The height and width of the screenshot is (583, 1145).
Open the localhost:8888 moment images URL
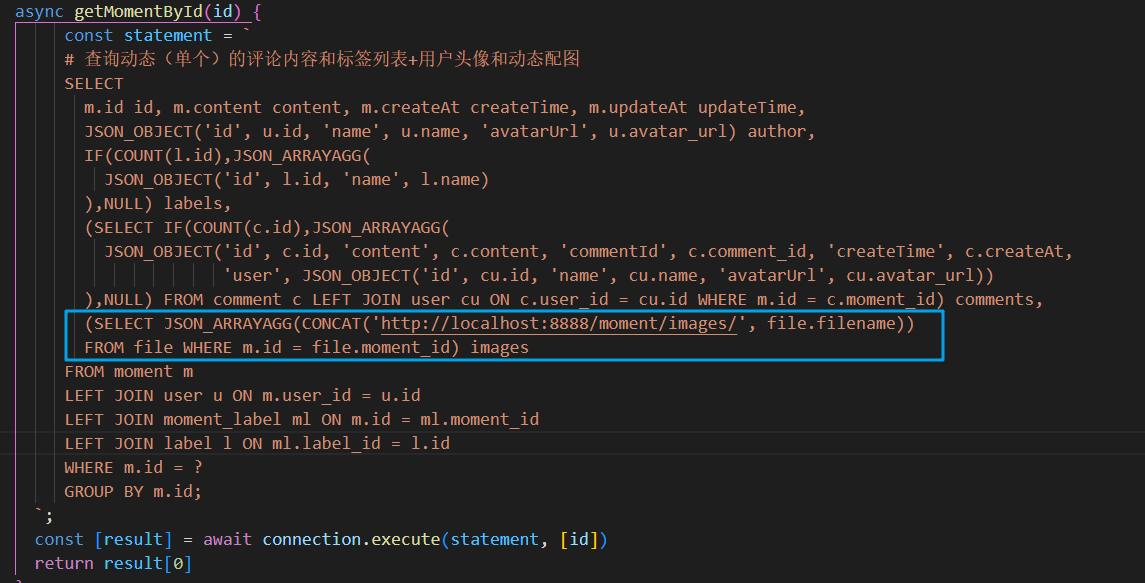pyautogui.click(x=559, y=324)
